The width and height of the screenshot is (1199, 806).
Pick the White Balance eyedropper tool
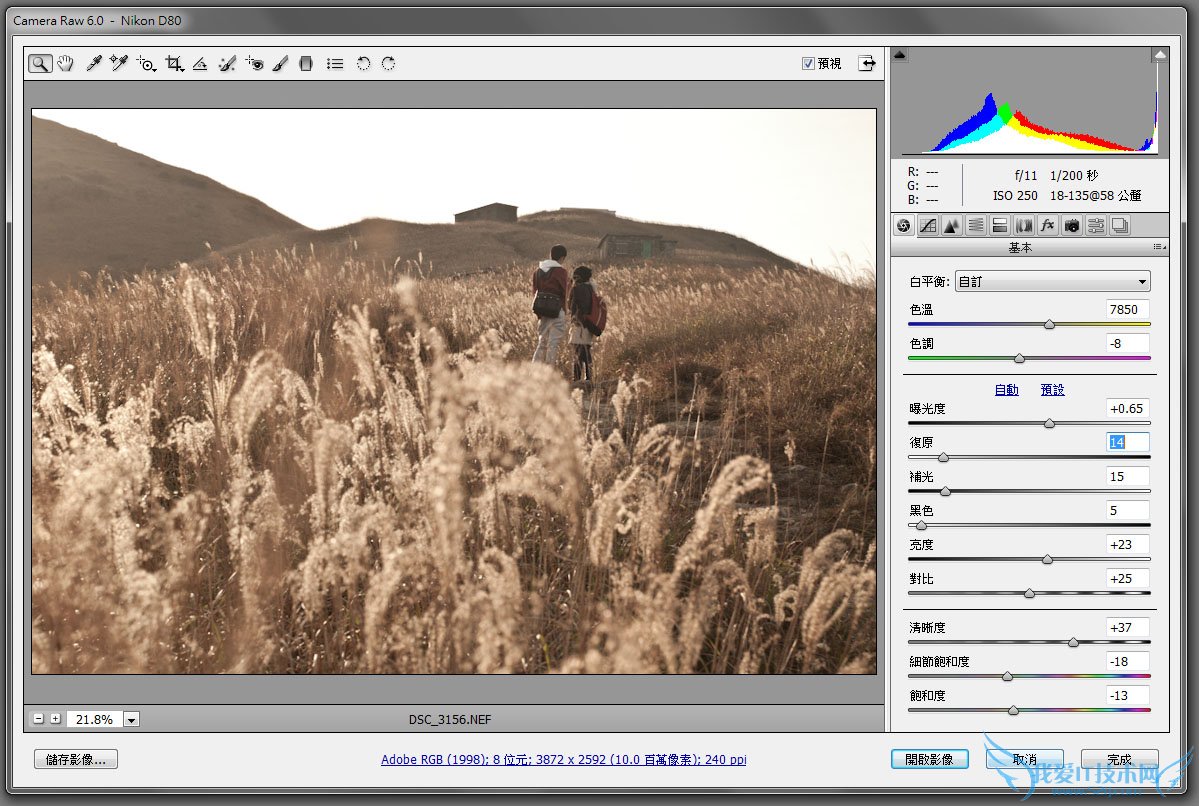[94, 64]
